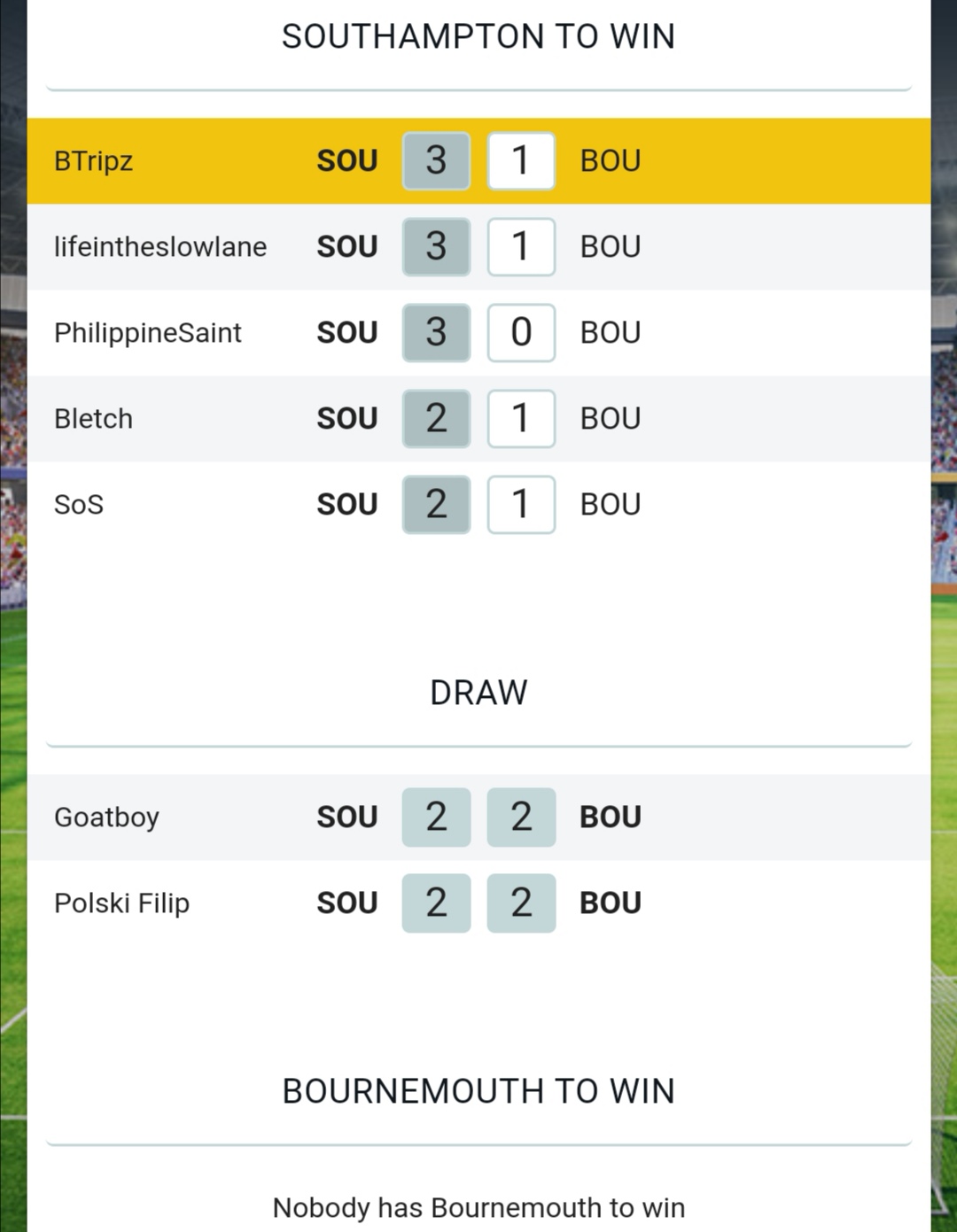
Task: Click lifeintheslowlane's Southampton score 3
Action: pyautogui.click(x=436, y=246)
